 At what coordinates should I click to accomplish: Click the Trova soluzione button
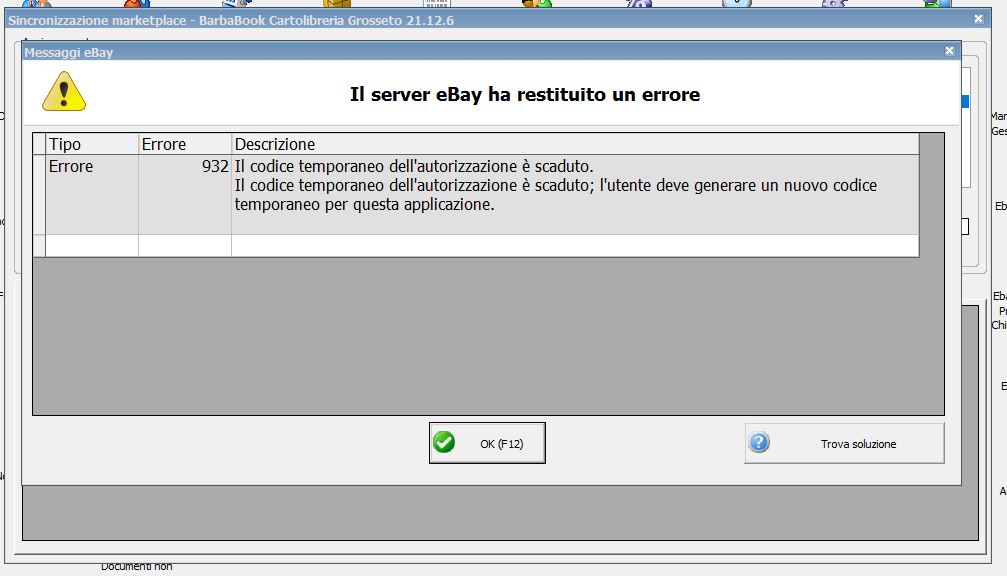[x=844, y=443]
